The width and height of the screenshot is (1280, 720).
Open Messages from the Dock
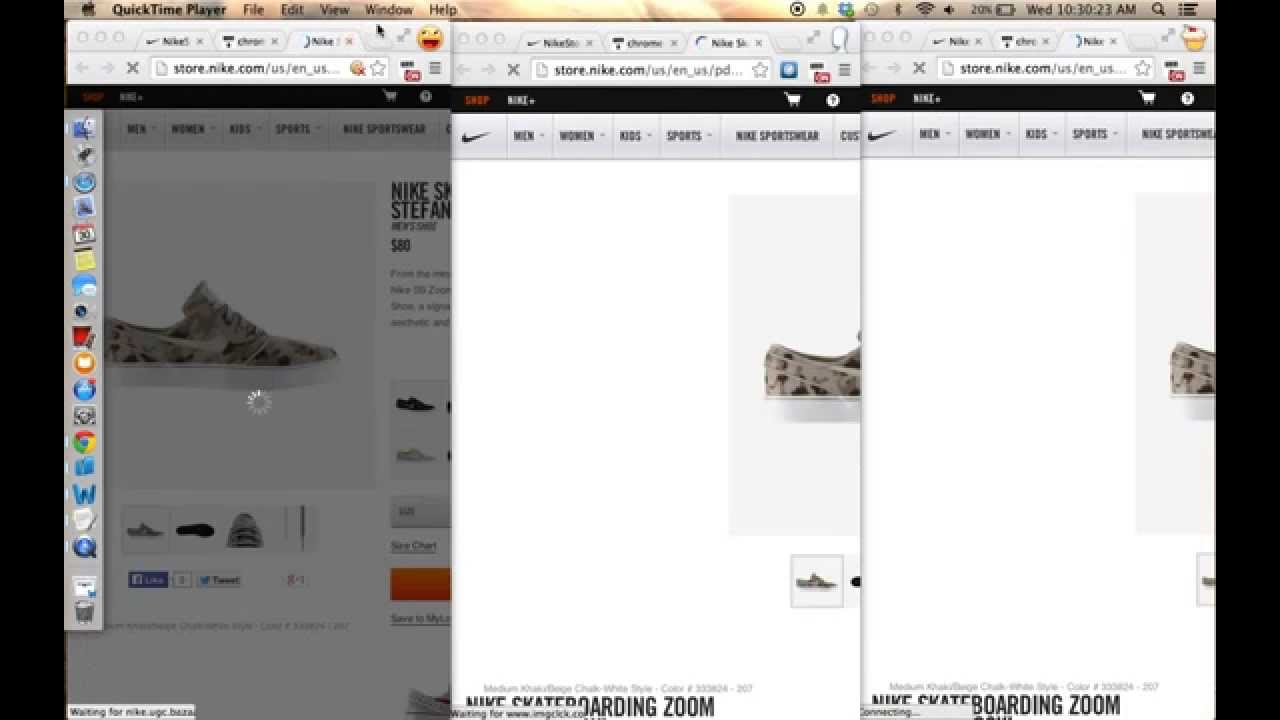pyautogui.click(x=84, y=286)
